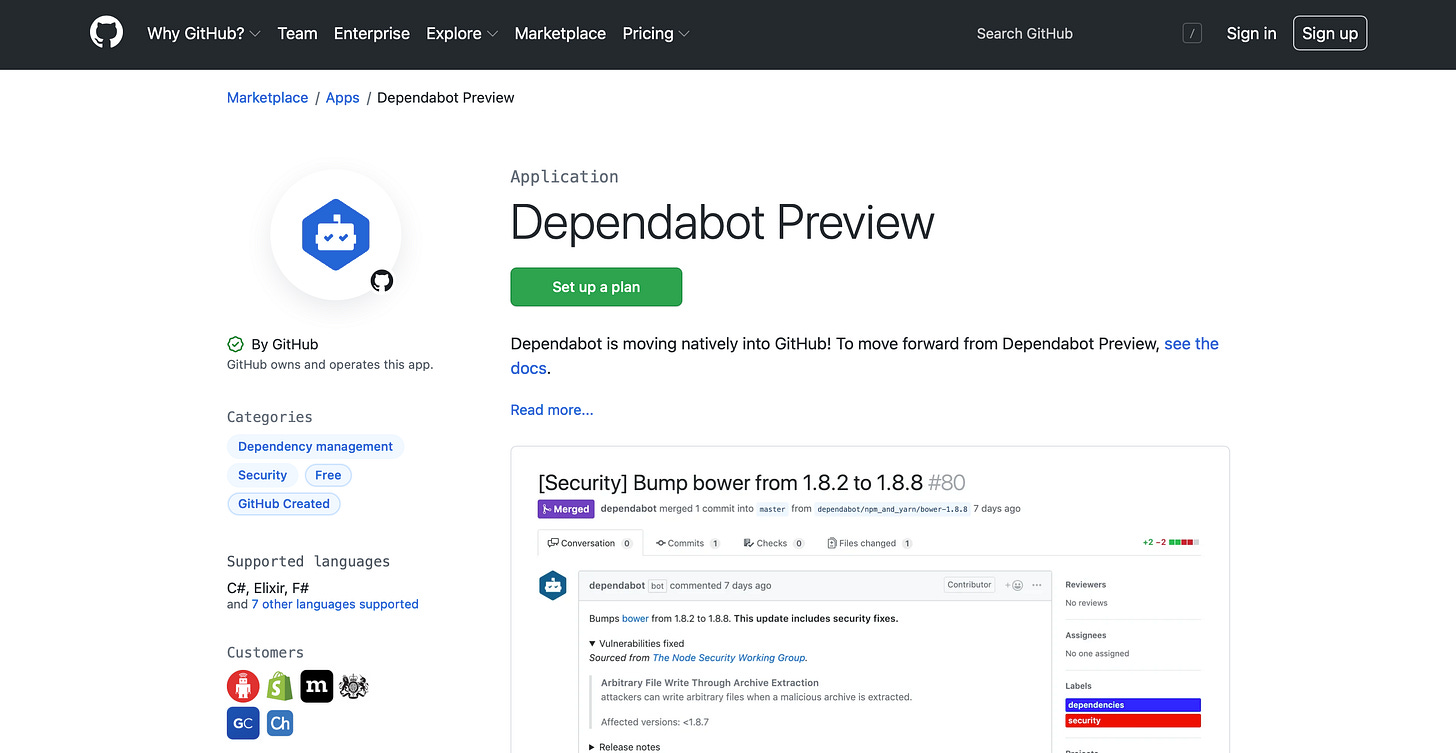Open the Team navigation item
This screenshot has height=753, width=1456.
pos(297,33)
